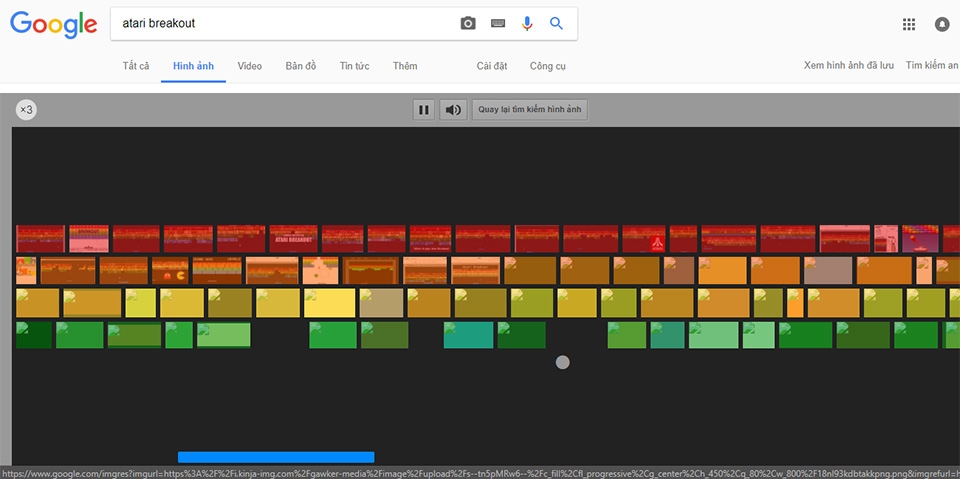Click the blue paddle
960x479 pixels.
pyautogui.click(x=276, y=457)
